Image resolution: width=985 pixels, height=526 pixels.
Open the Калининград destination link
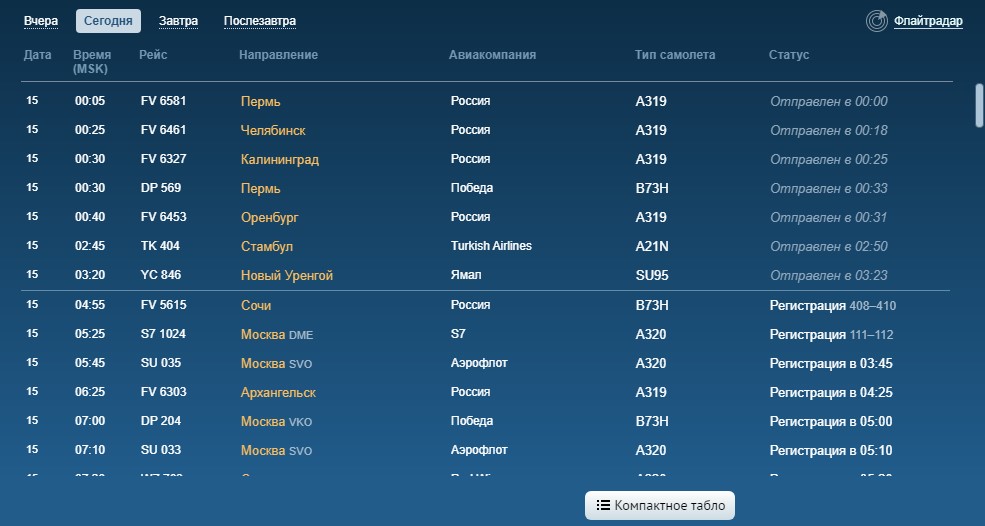(280, 159)
